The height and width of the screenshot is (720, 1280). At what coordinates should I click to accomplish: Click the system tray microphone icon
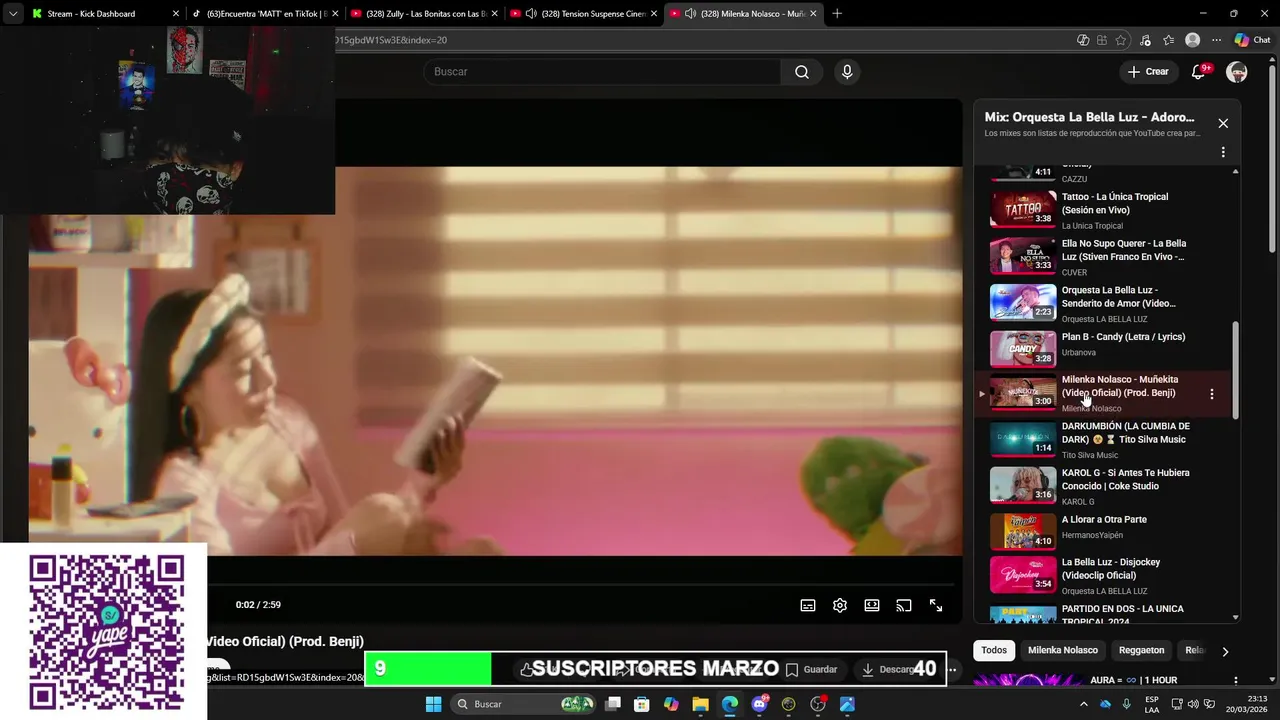[1126, 704]
